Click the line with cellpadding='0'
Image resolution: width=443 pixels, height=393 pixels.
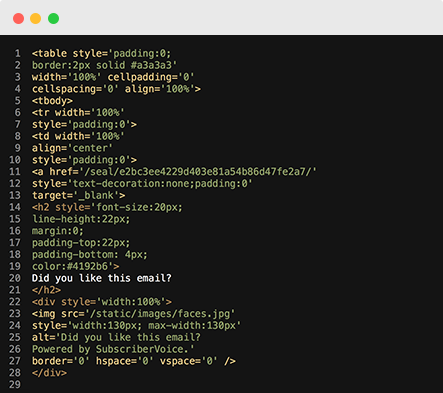point(113,77)
